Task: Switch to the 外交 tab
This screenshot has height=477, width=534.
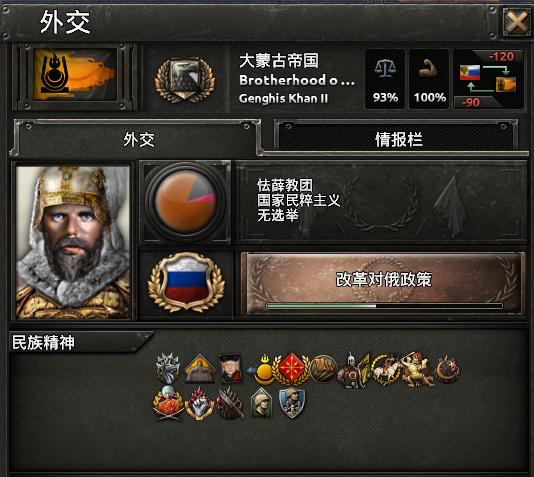Action: coord(138,139)
